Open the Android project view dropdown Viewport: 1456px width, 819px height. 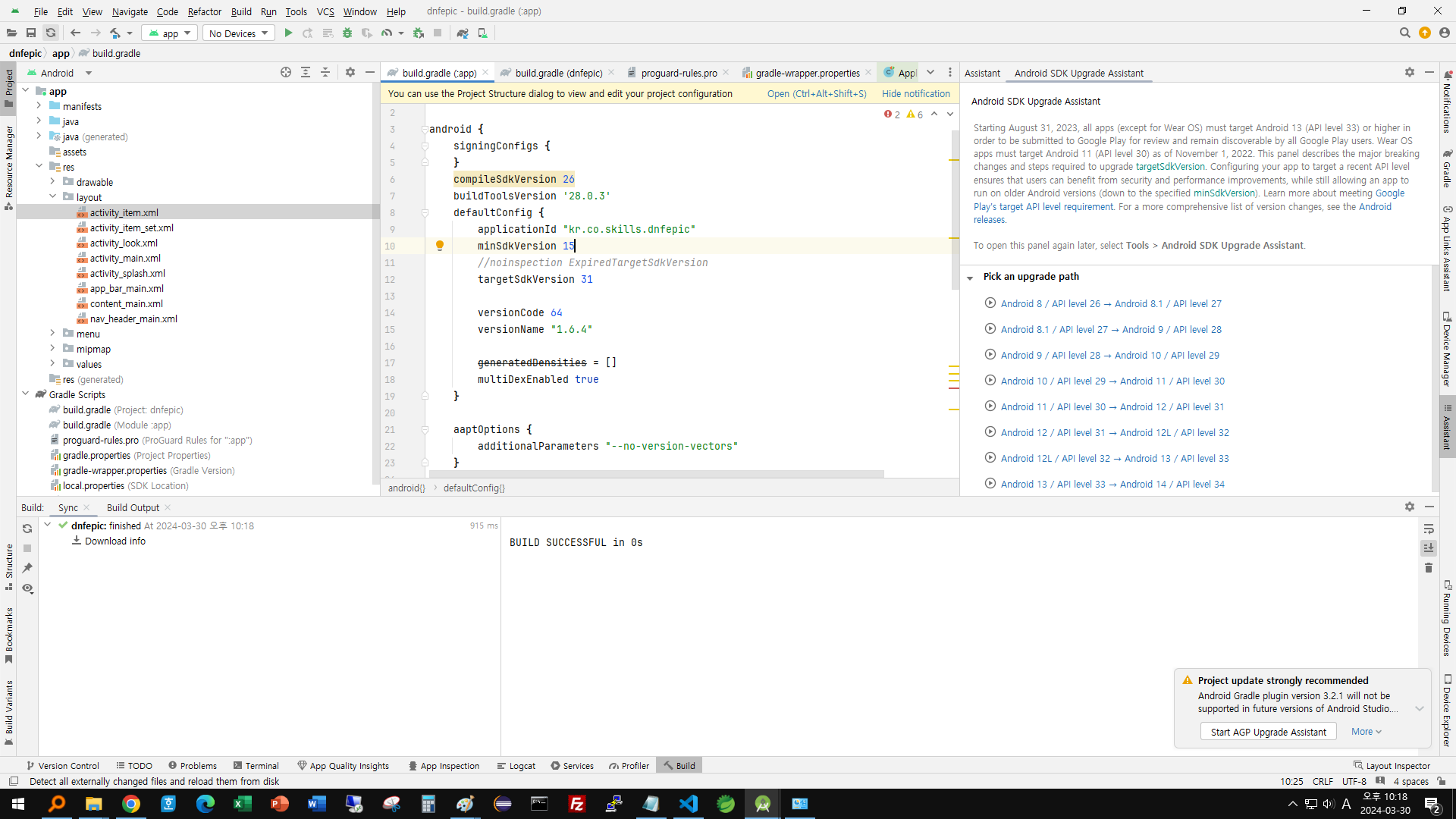pyautogui.click(x=89, y=74)
